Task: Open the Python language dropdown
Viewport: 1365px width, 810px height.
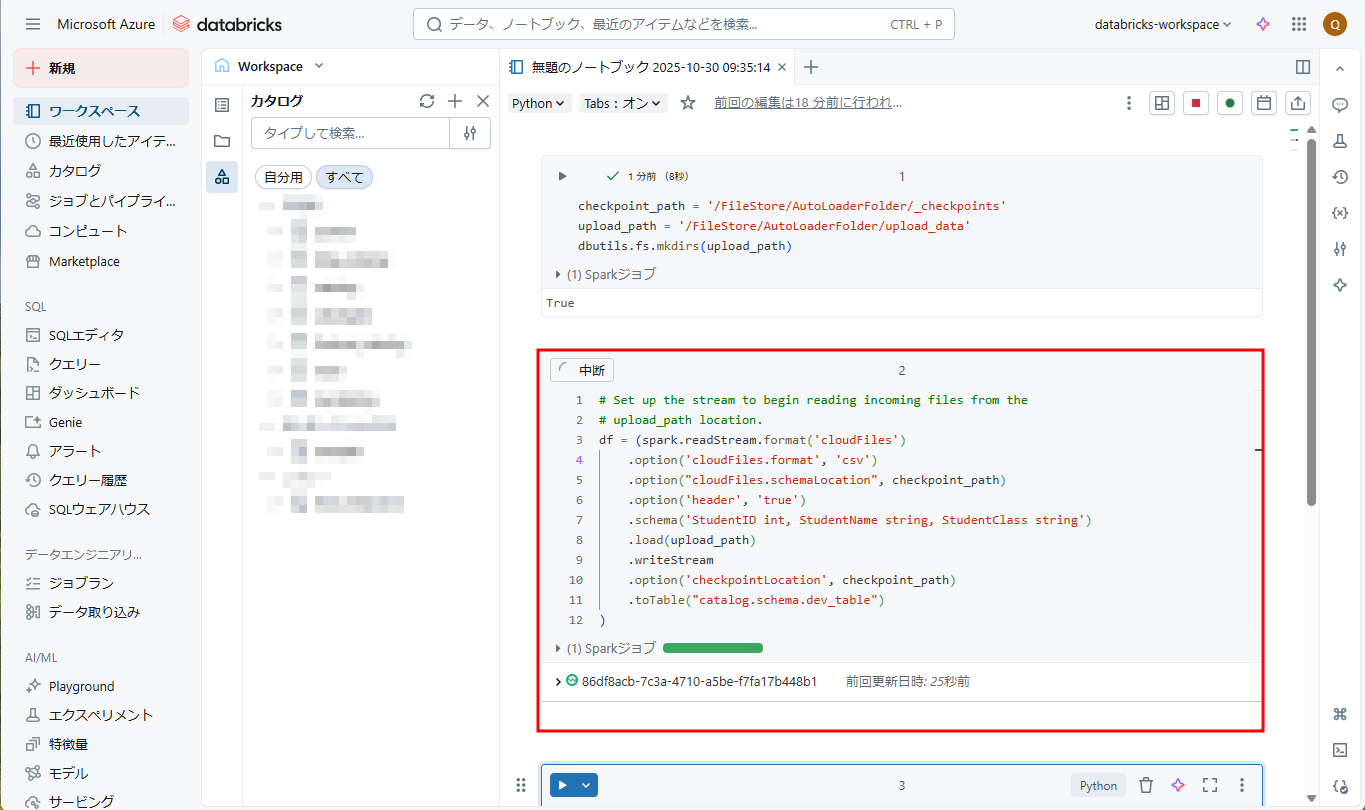Action: [x=539, y=103]
